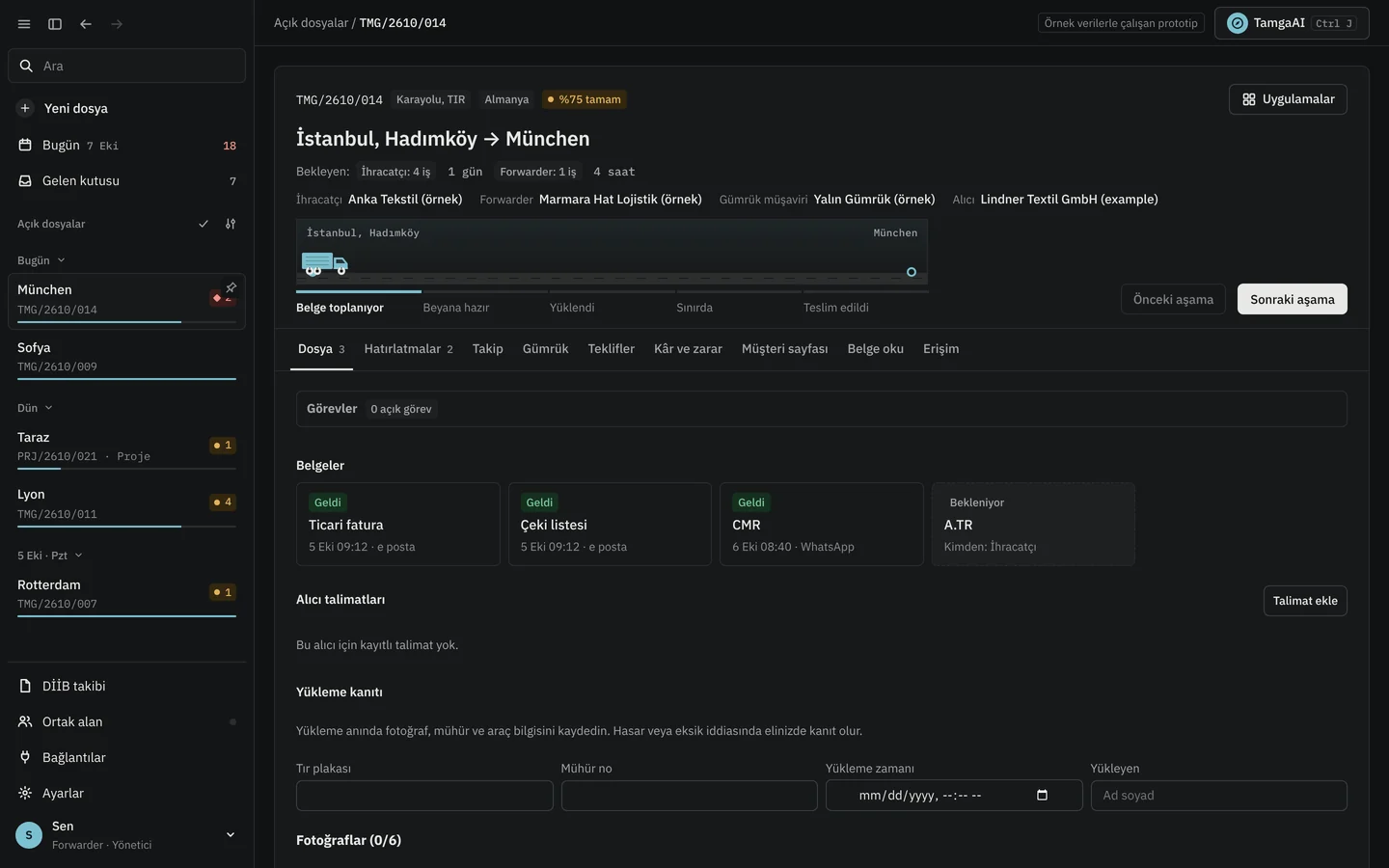The height and width of the screenshot is (868, 1389).
Task: Click the checkmark icon beside Açık dosyalar
Action: (x=204, y=224)
